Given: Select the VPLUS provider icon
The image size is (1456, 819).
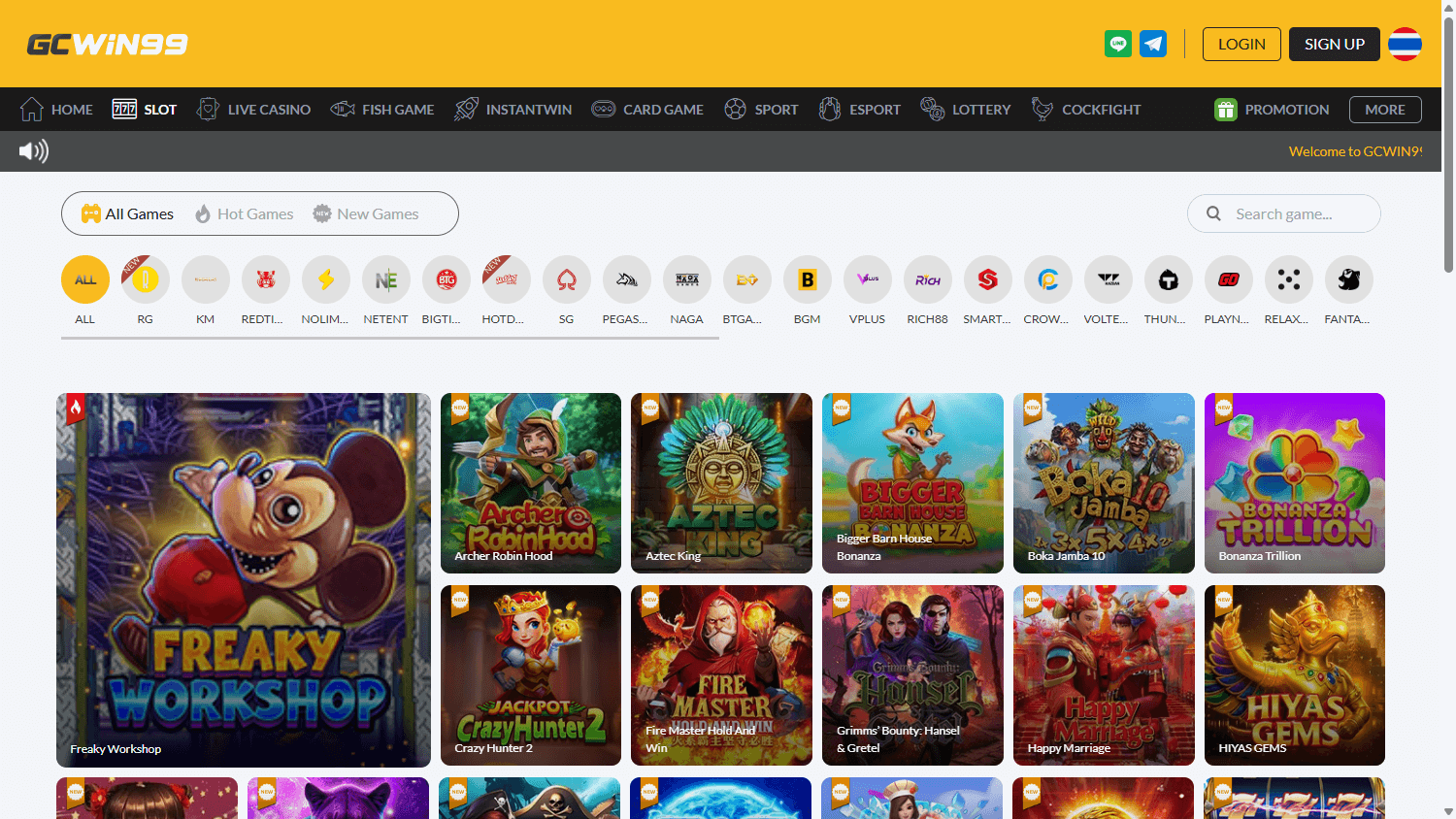Looking at the screenshot, I should pos(867,279).
